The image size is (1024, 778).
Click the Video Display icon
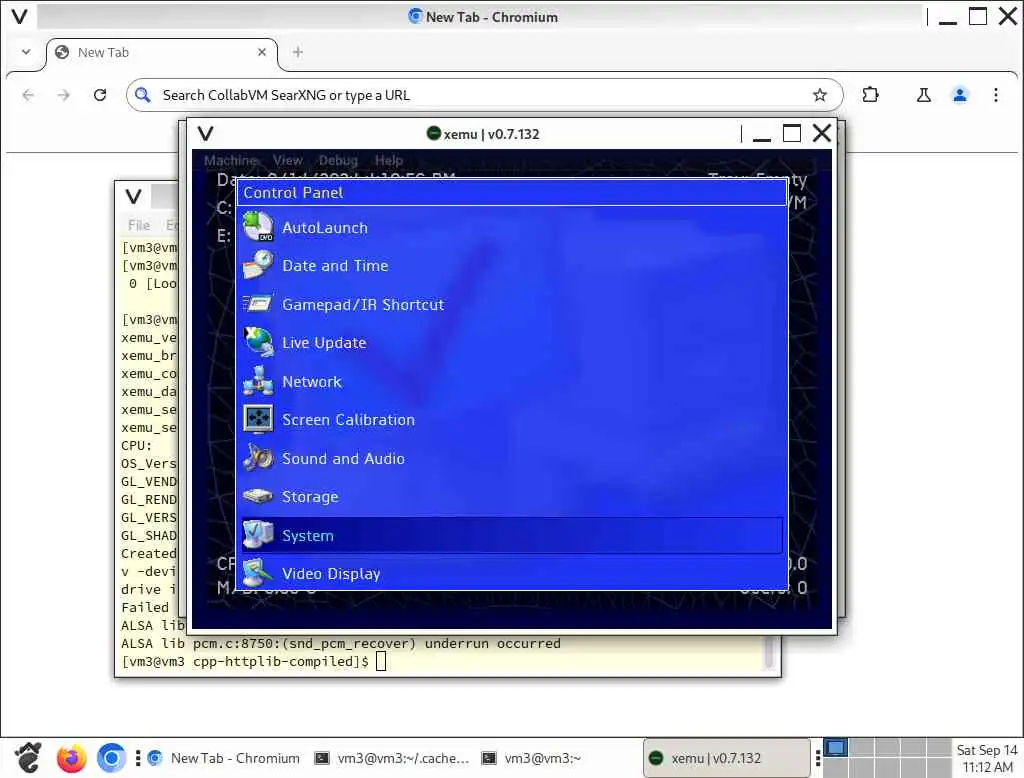(258, 574)
